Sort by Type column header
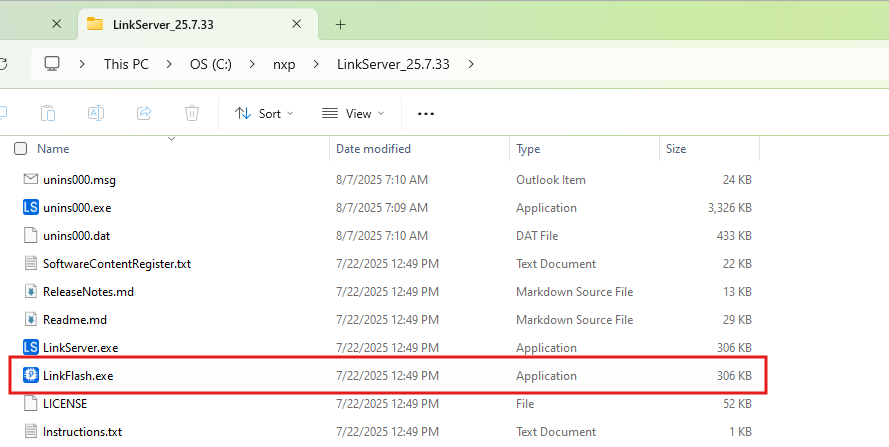 click(x=528, y=149)
